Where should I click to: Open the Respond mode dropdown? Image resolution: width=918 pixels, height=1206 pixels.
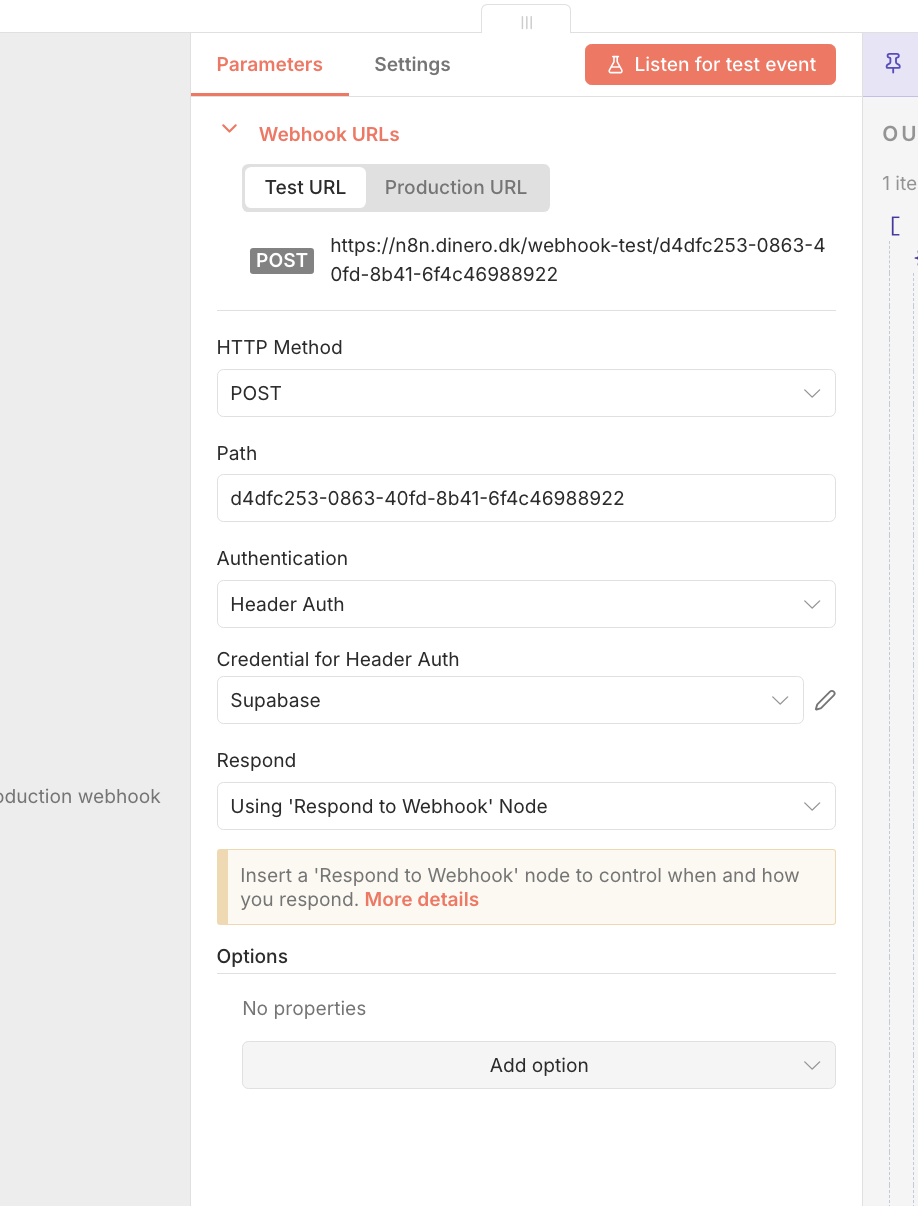pyautogui.click(x=526, y=806)
